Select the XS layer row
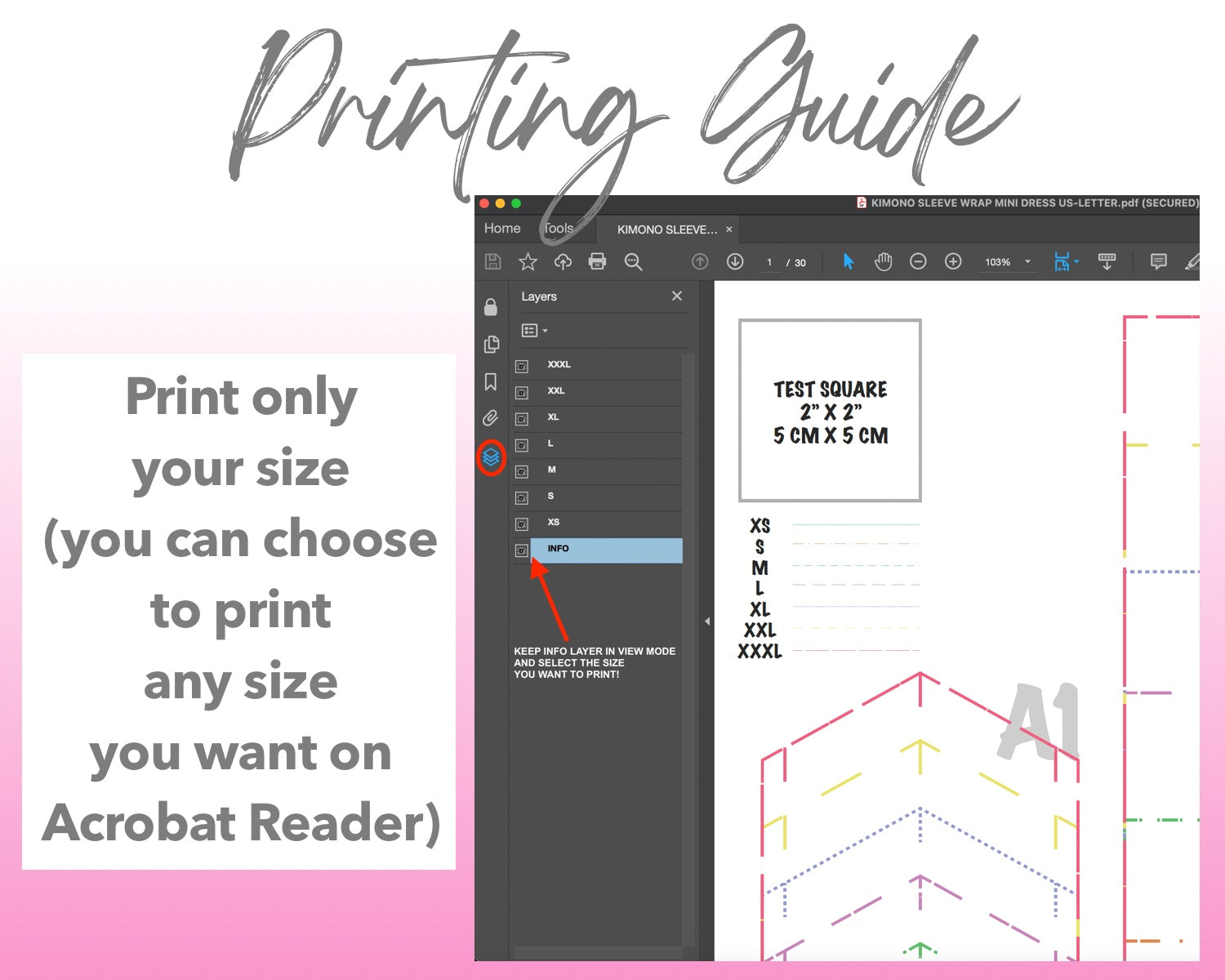Screen dimensions: 1225x980 pyautogui.click(x=604, y=523)
